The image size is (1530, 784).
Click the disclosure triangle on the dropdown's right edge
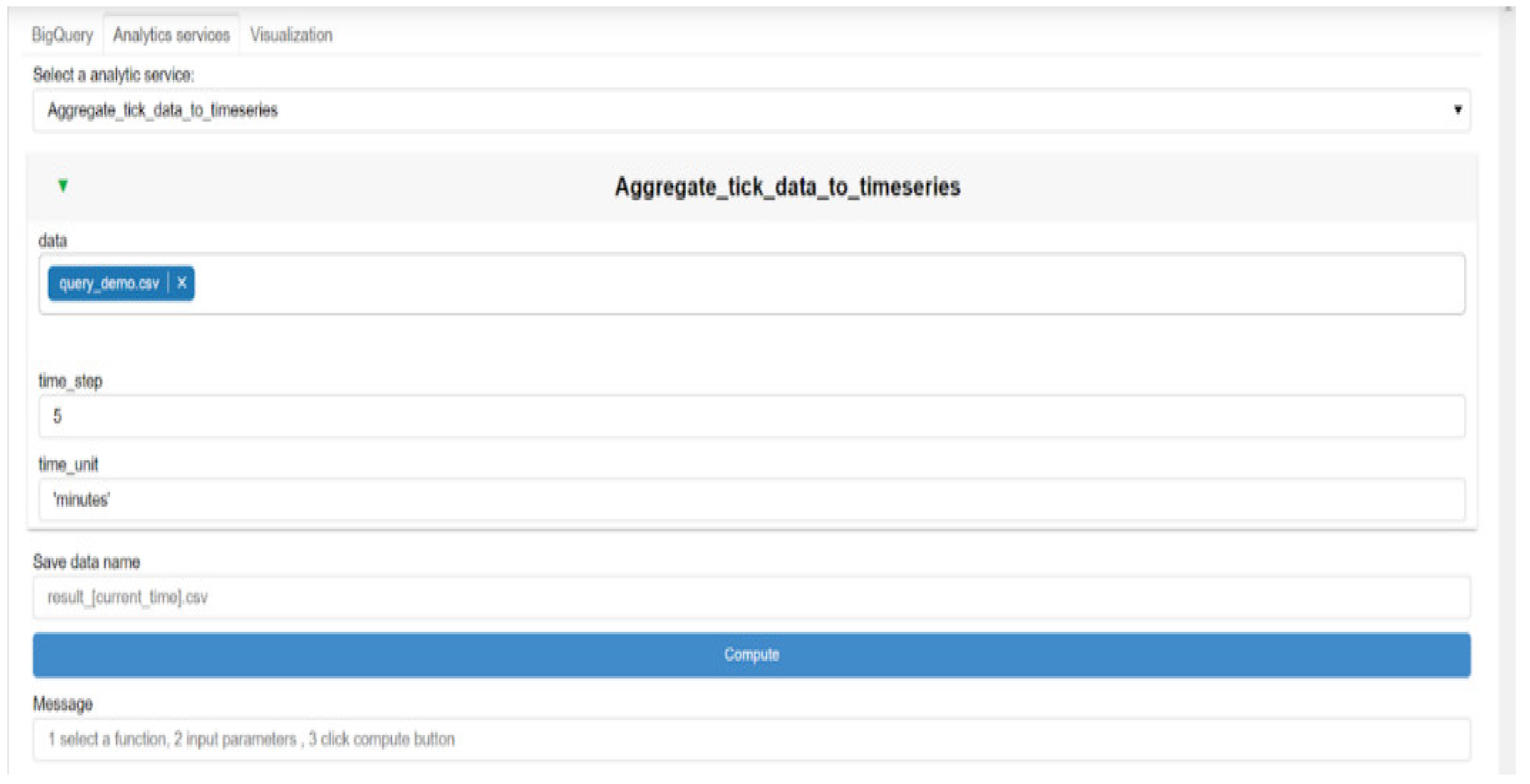coord(1459,110)
